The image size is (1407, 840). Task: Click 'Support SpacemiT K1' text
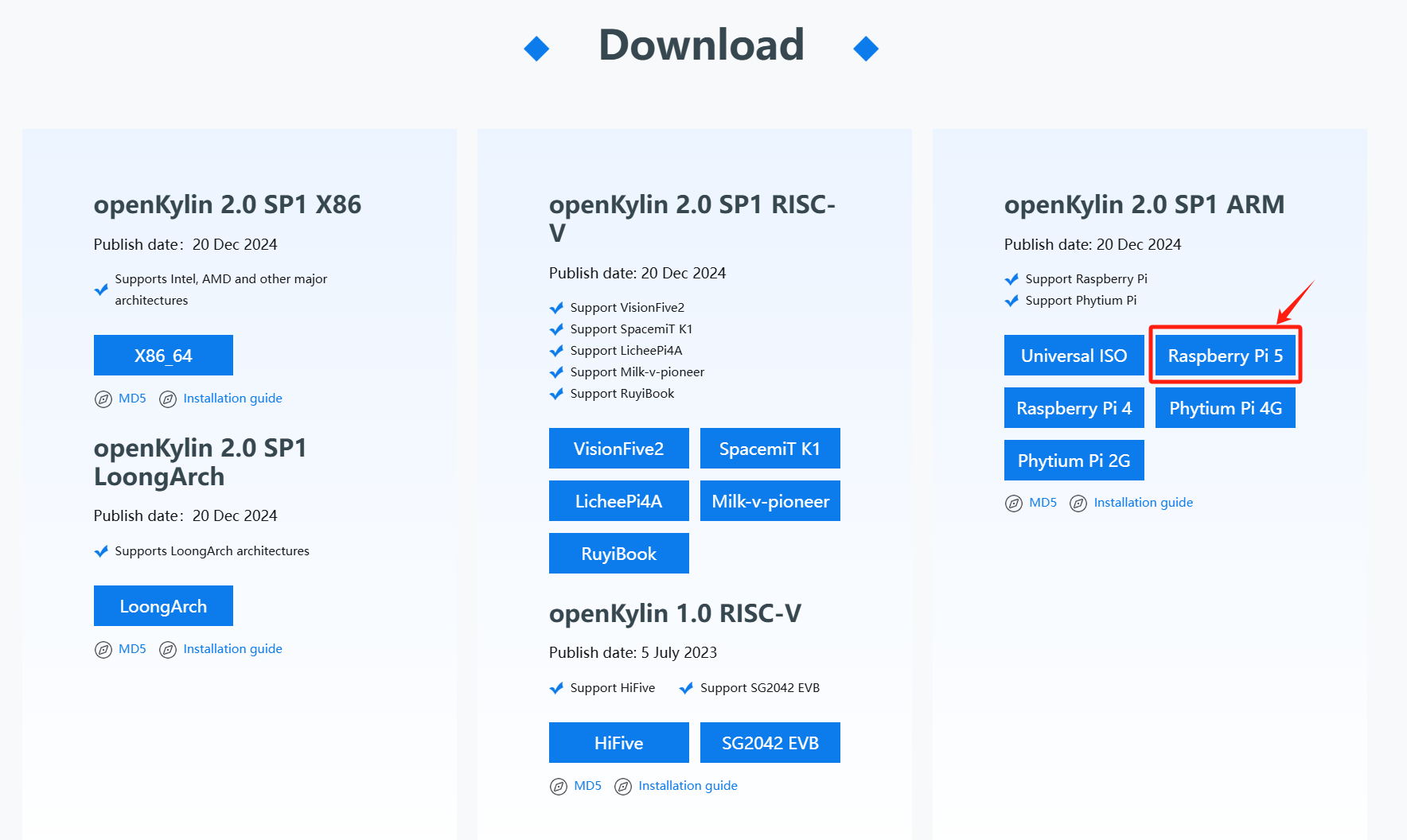point(631,329)
